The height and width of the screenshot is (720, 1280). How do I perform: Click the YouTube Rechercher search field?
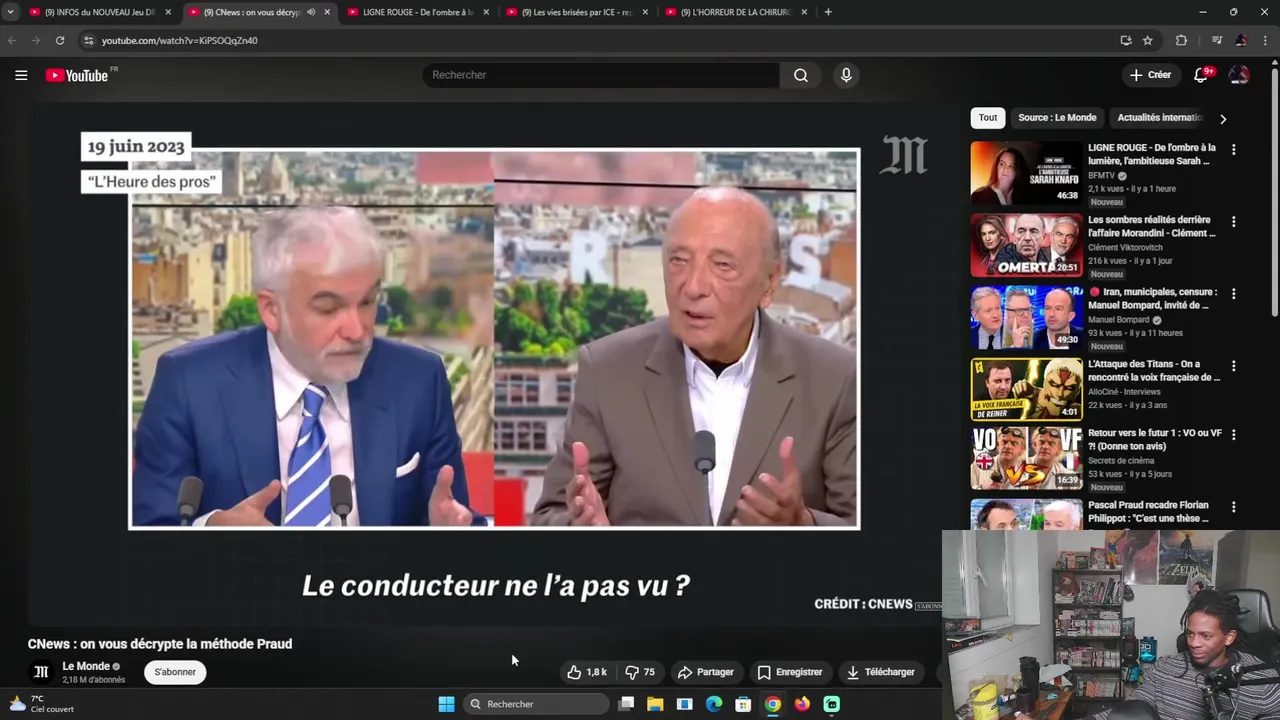[601, 75]
